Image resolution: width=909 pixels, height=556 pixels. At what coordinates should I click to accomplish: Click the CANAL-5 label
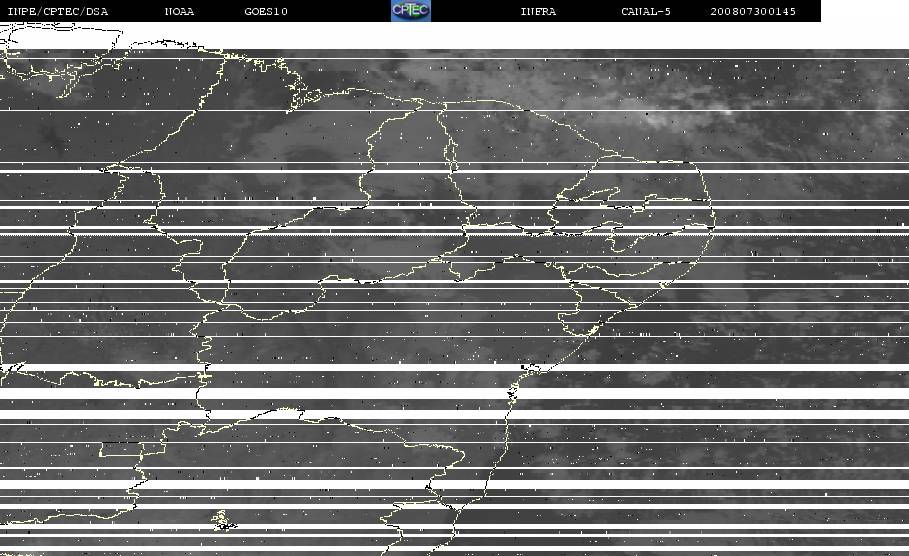point(646,12)
